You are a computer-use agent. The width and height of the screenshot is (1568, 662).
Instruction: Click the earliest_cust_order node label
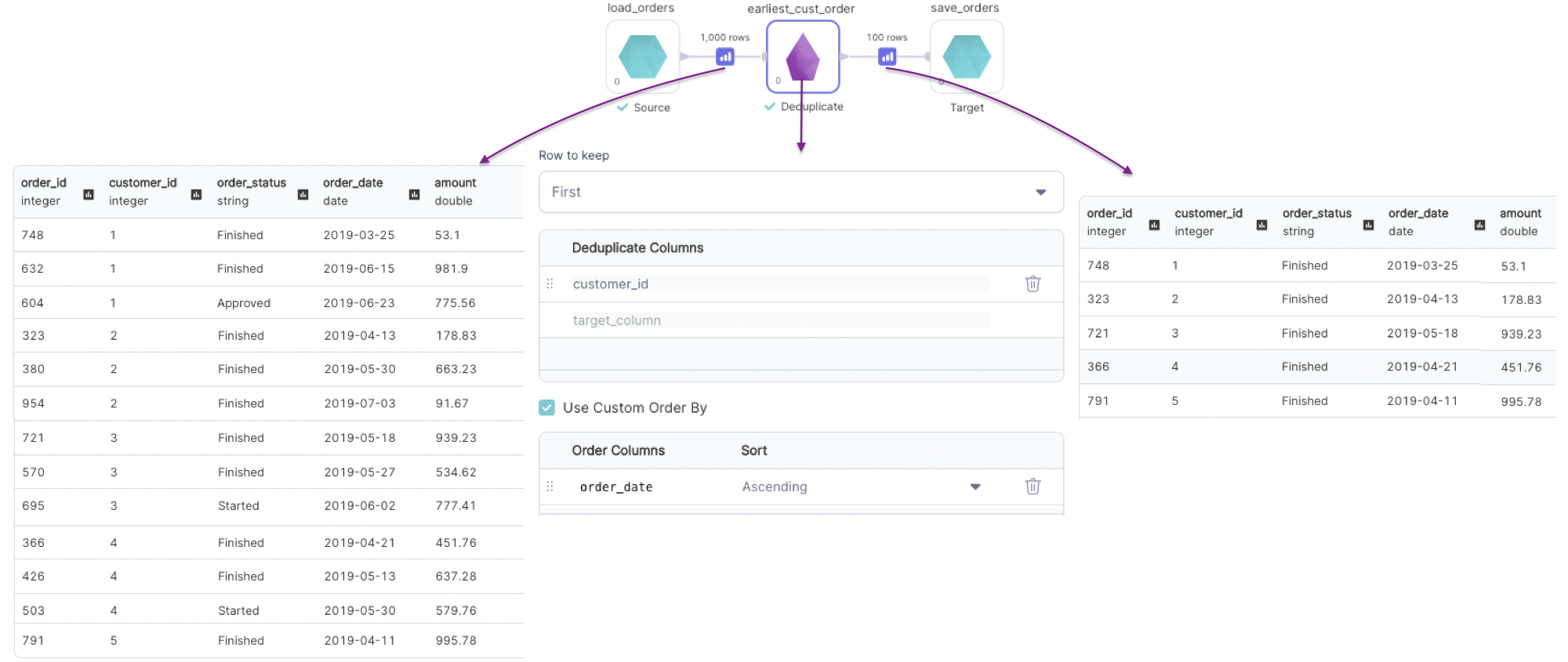coord(801,9)
